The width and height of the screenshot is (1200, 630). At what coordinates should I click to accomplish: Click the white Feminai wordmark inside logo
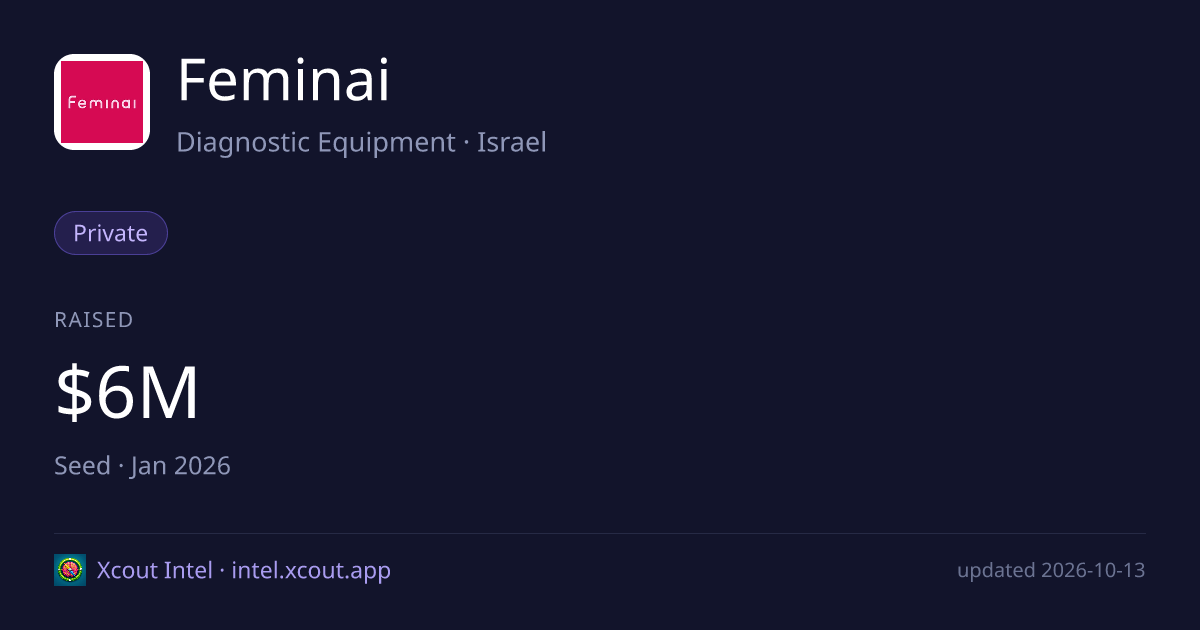point(102,102)
